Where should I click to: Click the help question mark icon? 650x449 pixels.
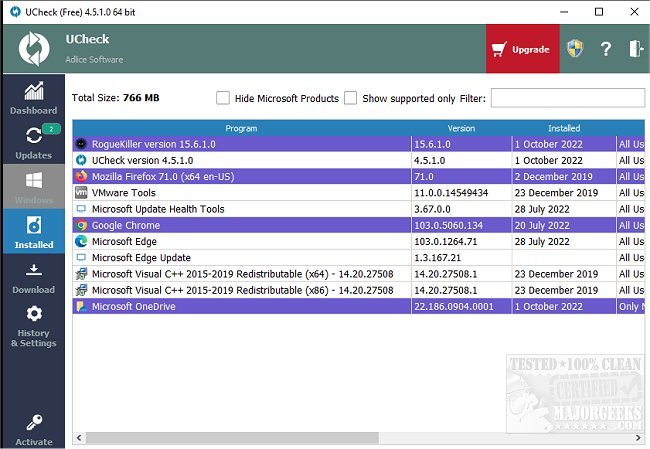605,49
